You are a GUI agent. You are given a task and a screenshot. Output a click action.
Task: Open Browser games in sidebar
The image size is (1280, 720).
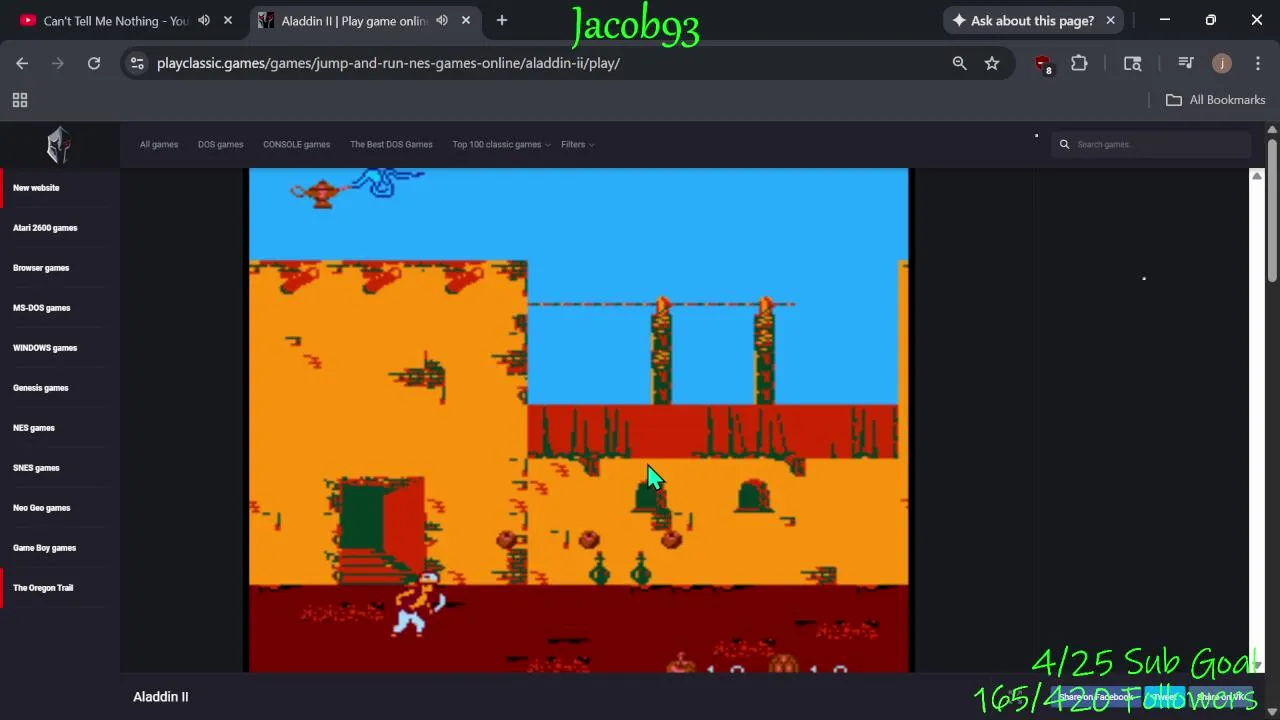click(x=41, y=268)
